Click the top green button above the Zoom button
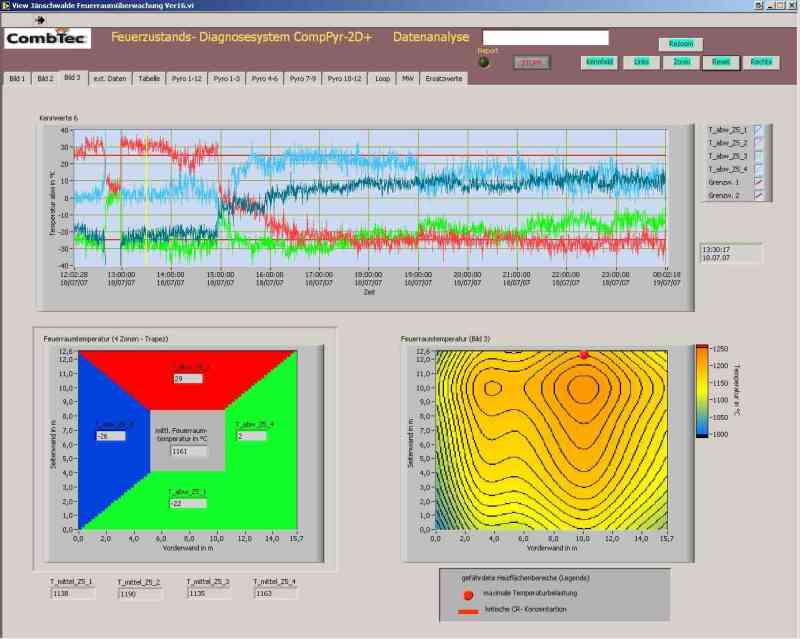This screenshot has width=800, height=639. (x=681, y=44)
